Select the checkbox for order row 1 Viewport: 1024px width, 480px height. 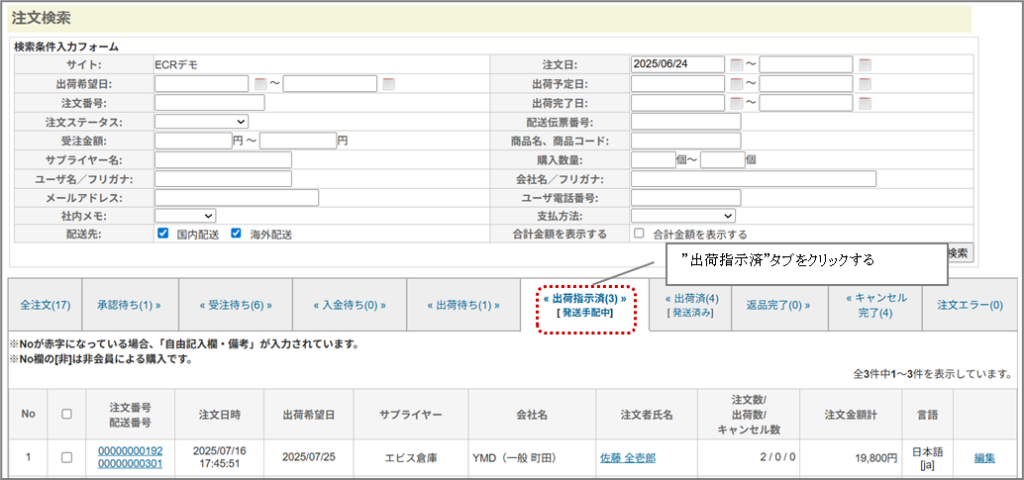click(x=67, y=458)
